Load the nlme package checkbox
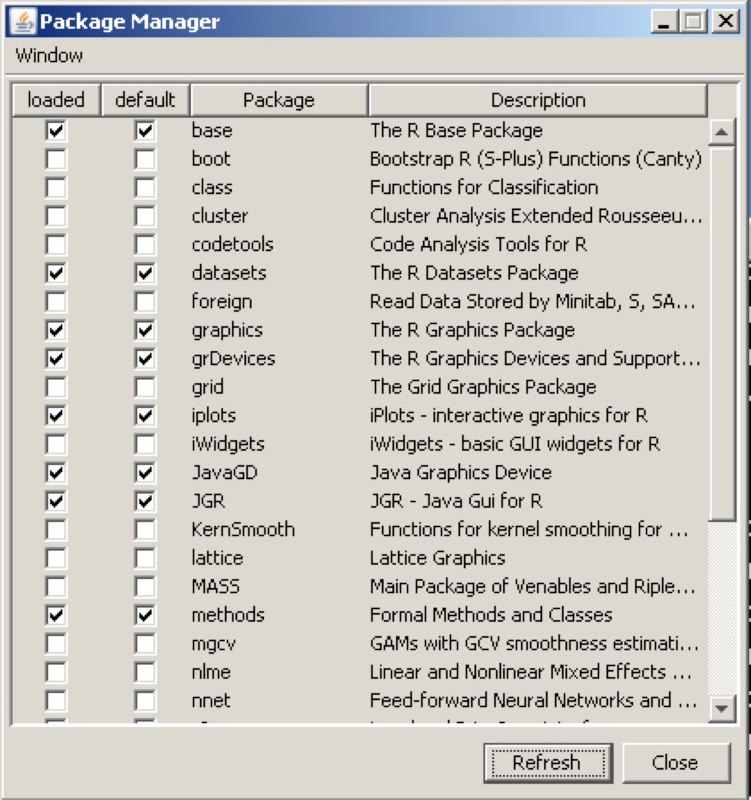Viewport: 751px width, 800px height. (x=56, y=673)
